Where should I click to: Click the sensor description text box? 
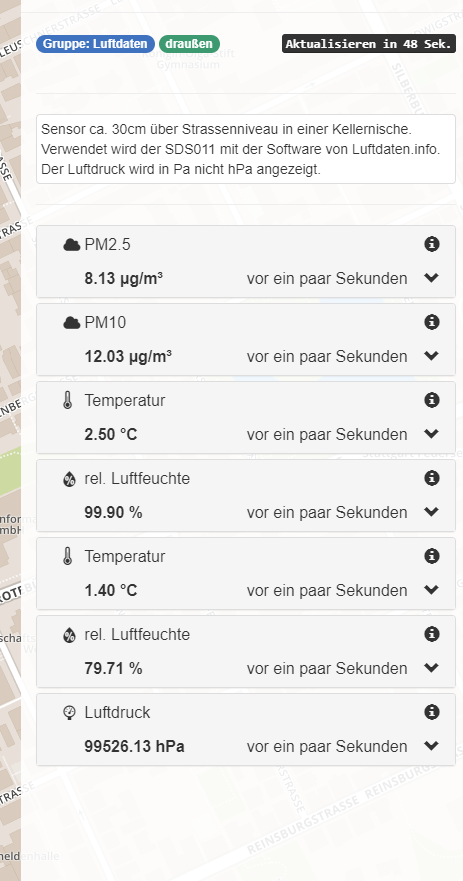(x=246, y=149)
